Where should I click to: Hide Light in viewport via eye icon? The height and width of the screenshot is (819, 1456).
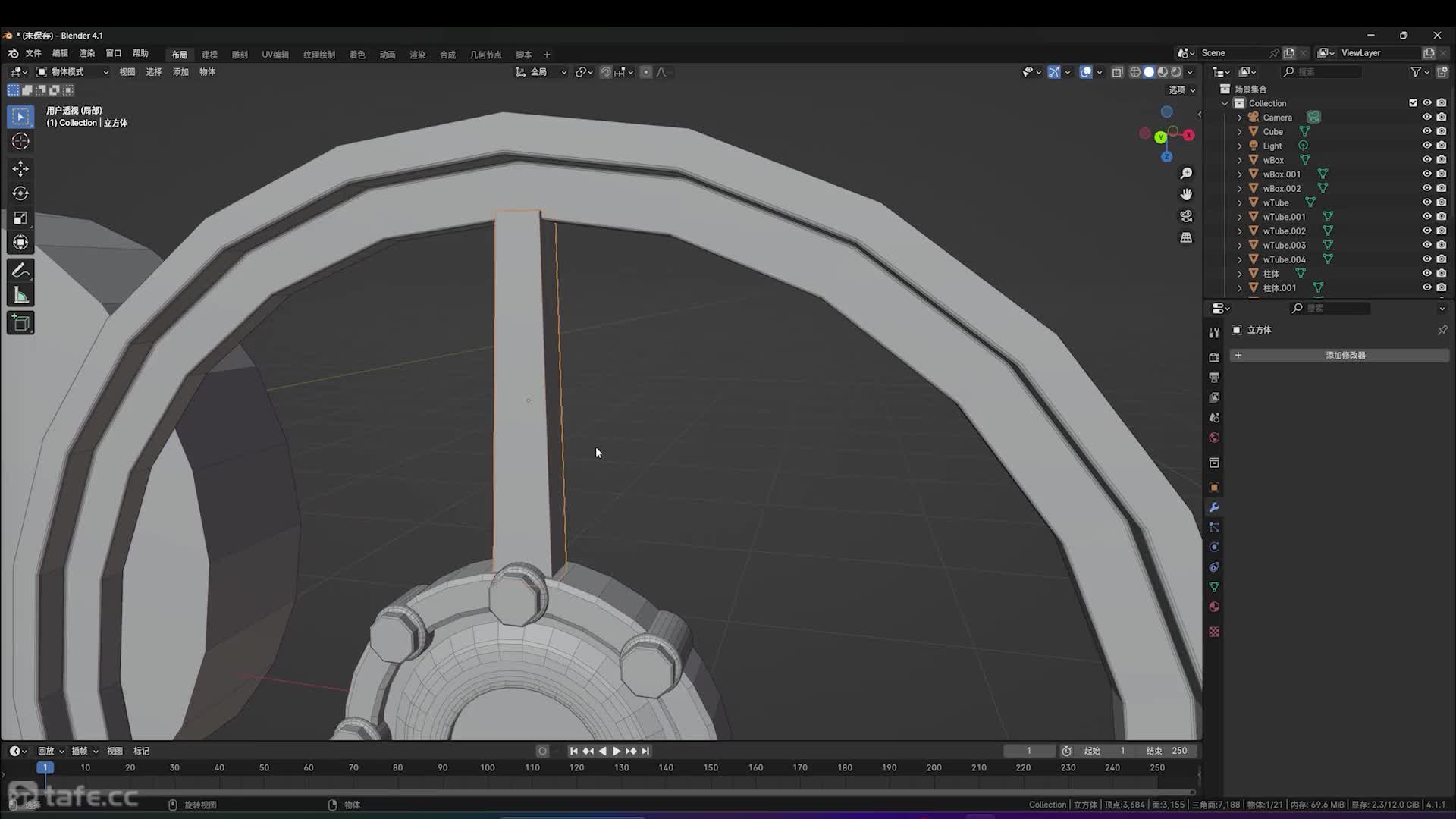(x=1426, y=146)
